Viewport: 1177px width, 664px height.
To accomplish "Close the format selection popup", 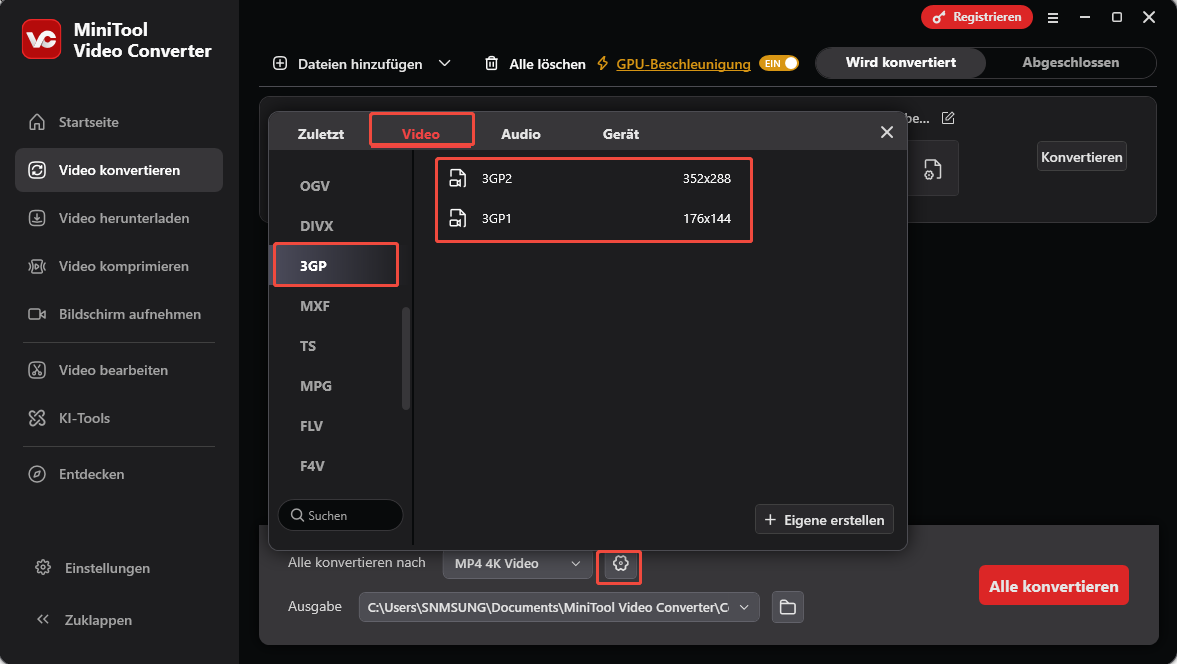I will click(887, 132).
